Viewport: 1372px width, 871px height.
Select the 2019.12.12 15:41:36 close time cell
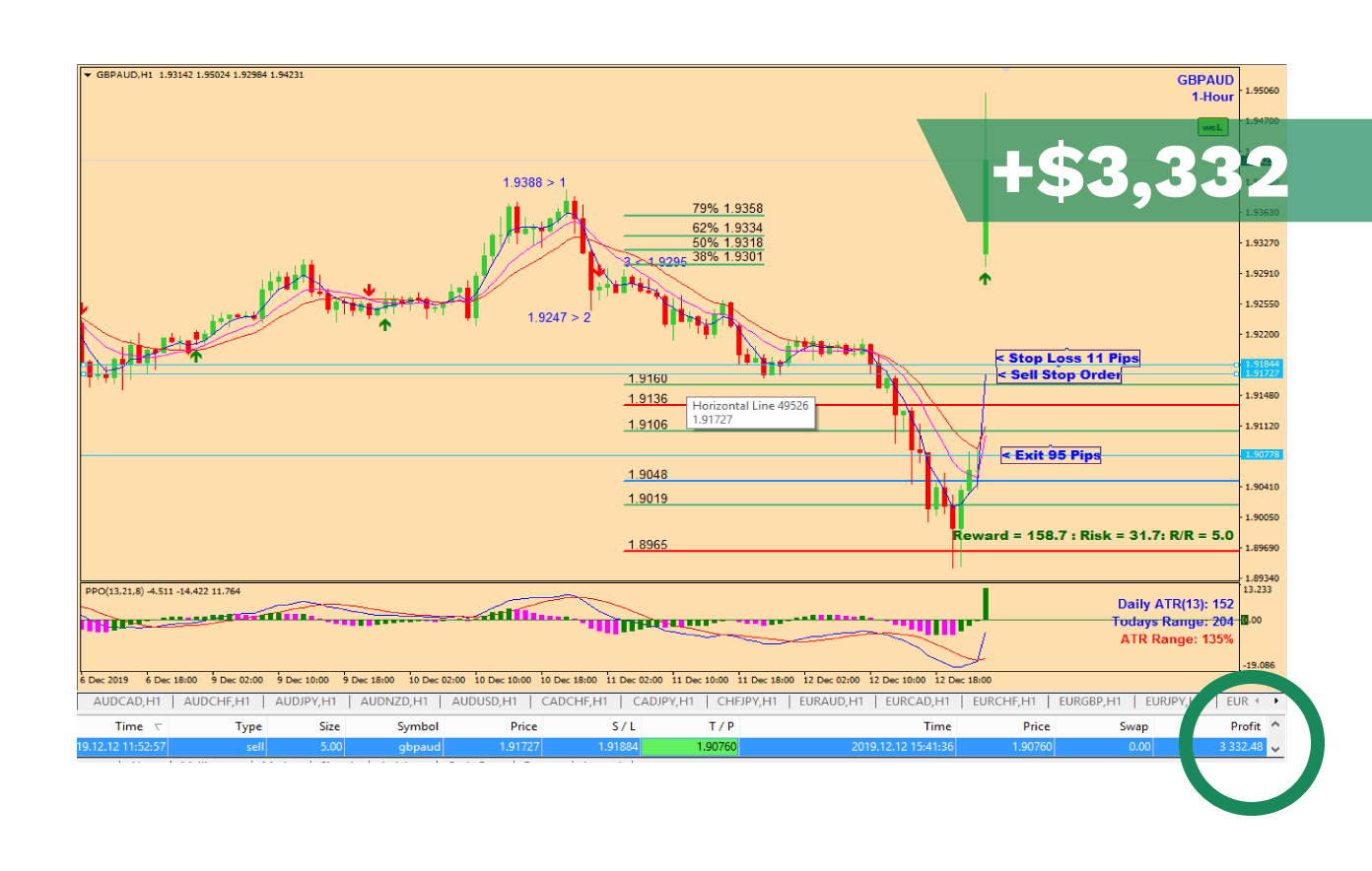click(x=847, y=747)
